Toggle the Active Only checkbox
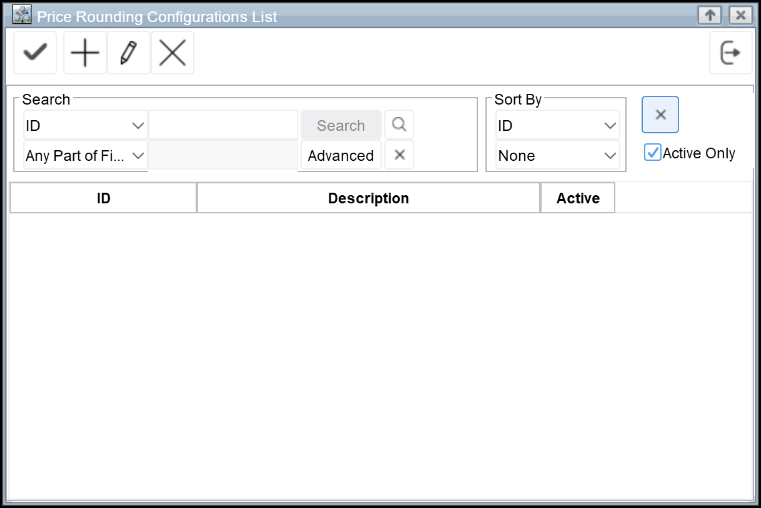 coord(652,152)
